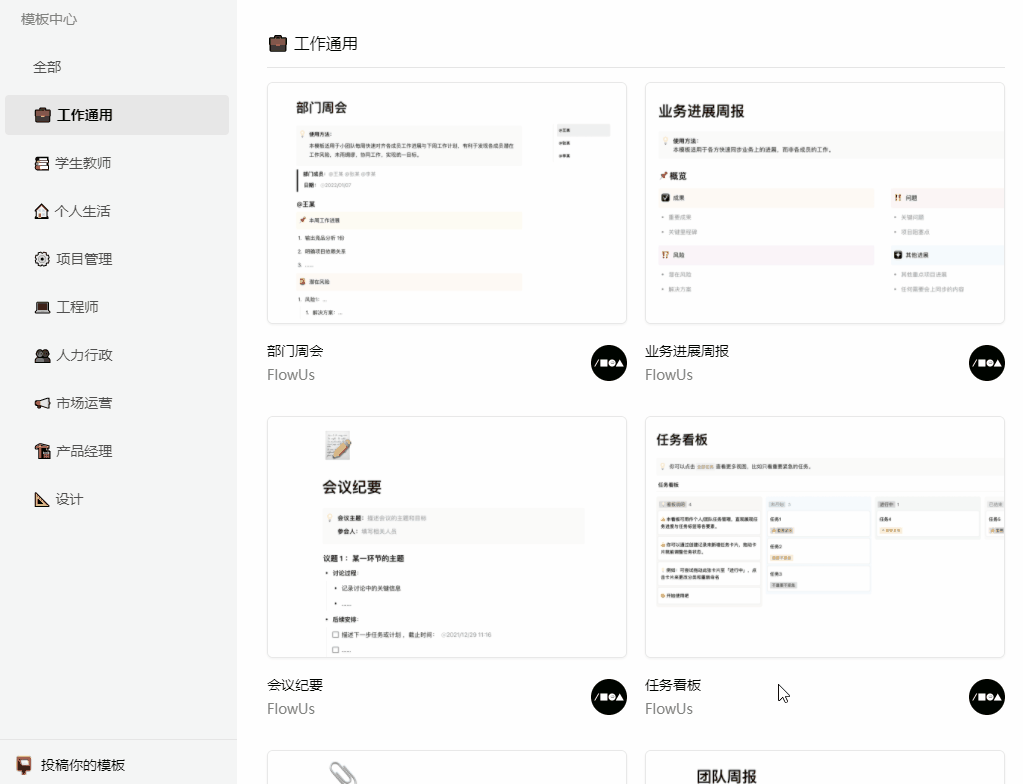Open the 项目管理 category
1023x784 pixels.
click(117, 259)
